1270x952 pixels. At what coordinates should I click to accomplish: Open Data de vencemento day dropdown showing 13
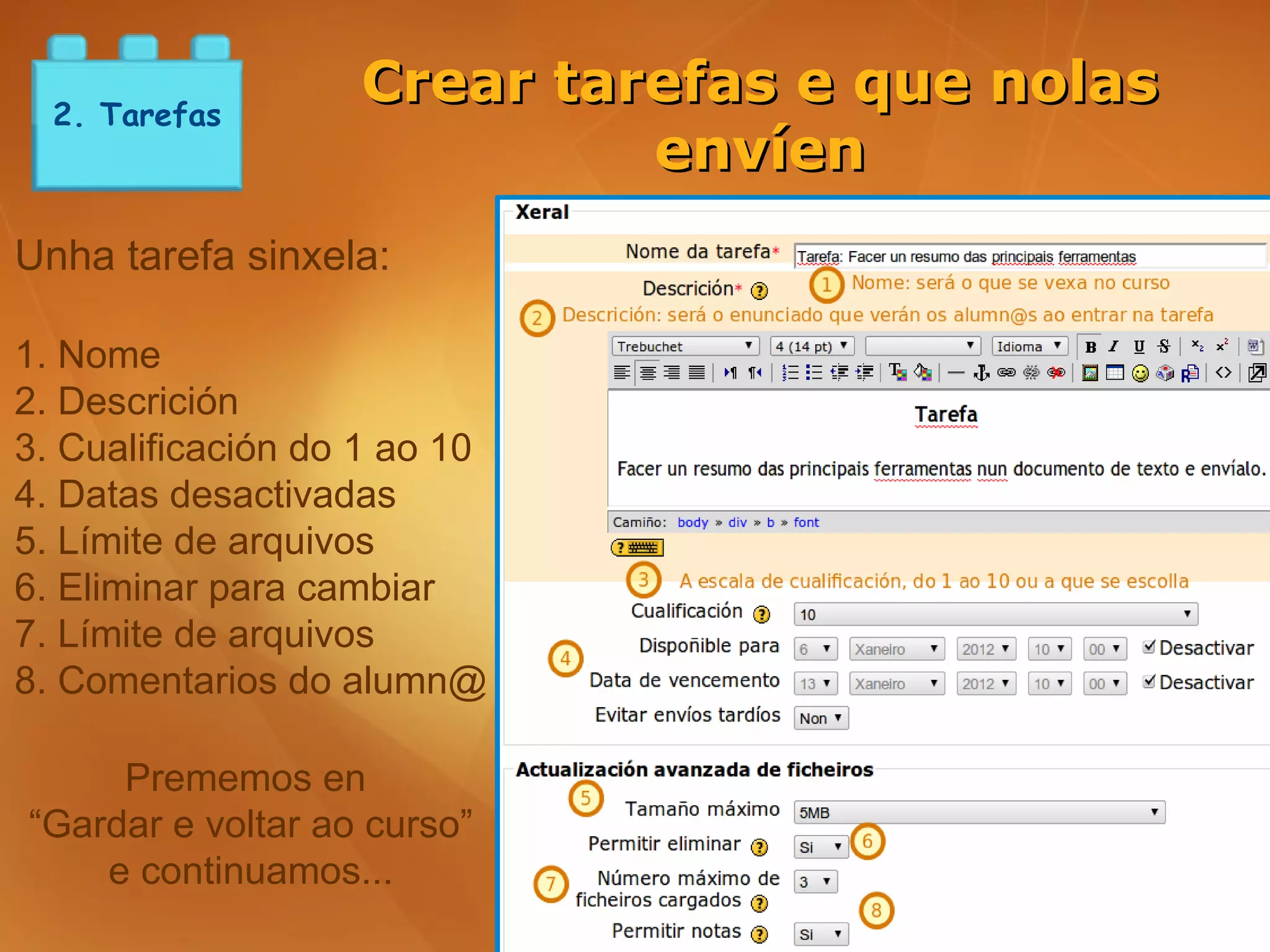point(815,684)
